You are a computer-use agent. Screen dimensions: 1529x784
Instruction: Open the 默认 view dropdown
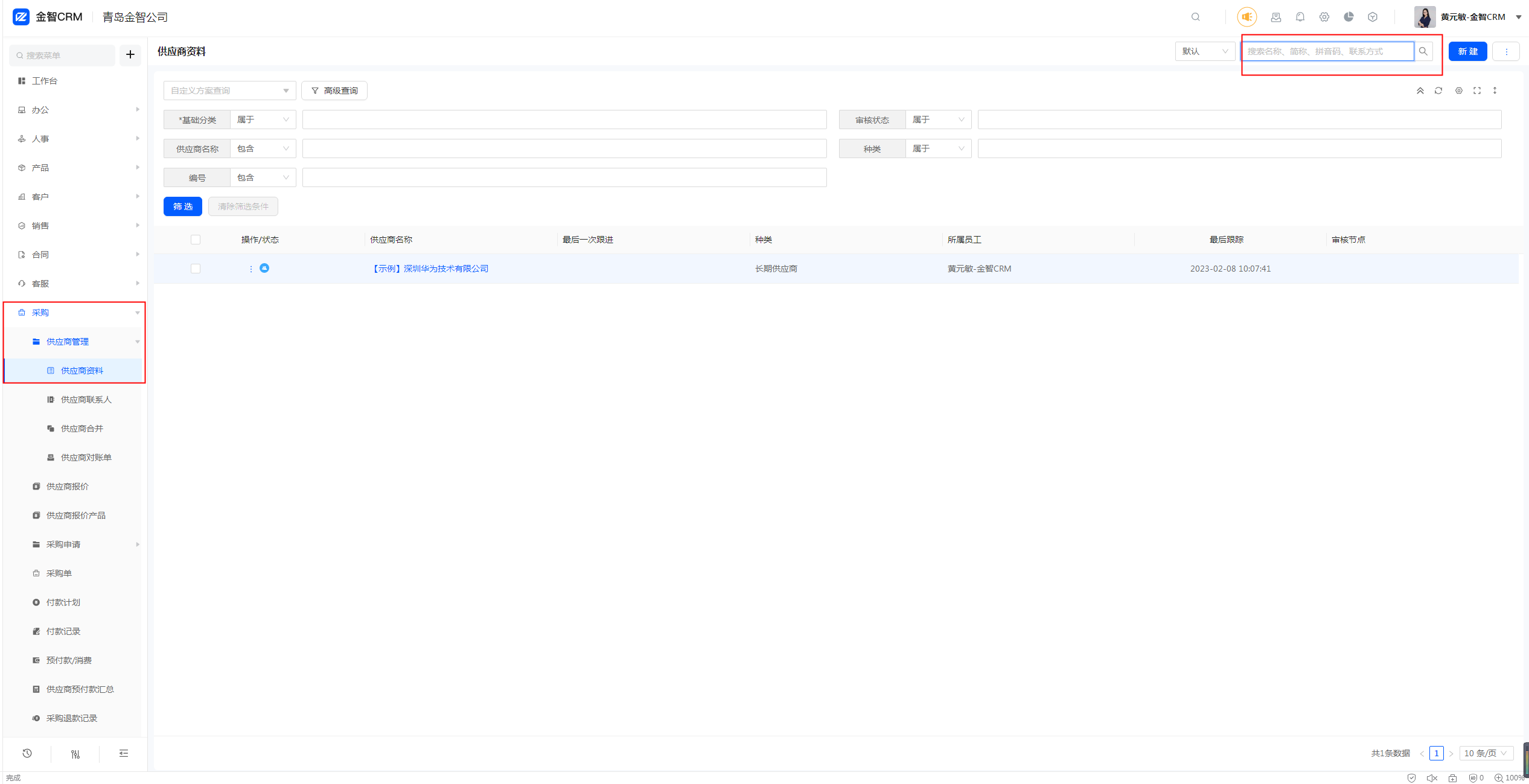click(x=1205, y=51)
